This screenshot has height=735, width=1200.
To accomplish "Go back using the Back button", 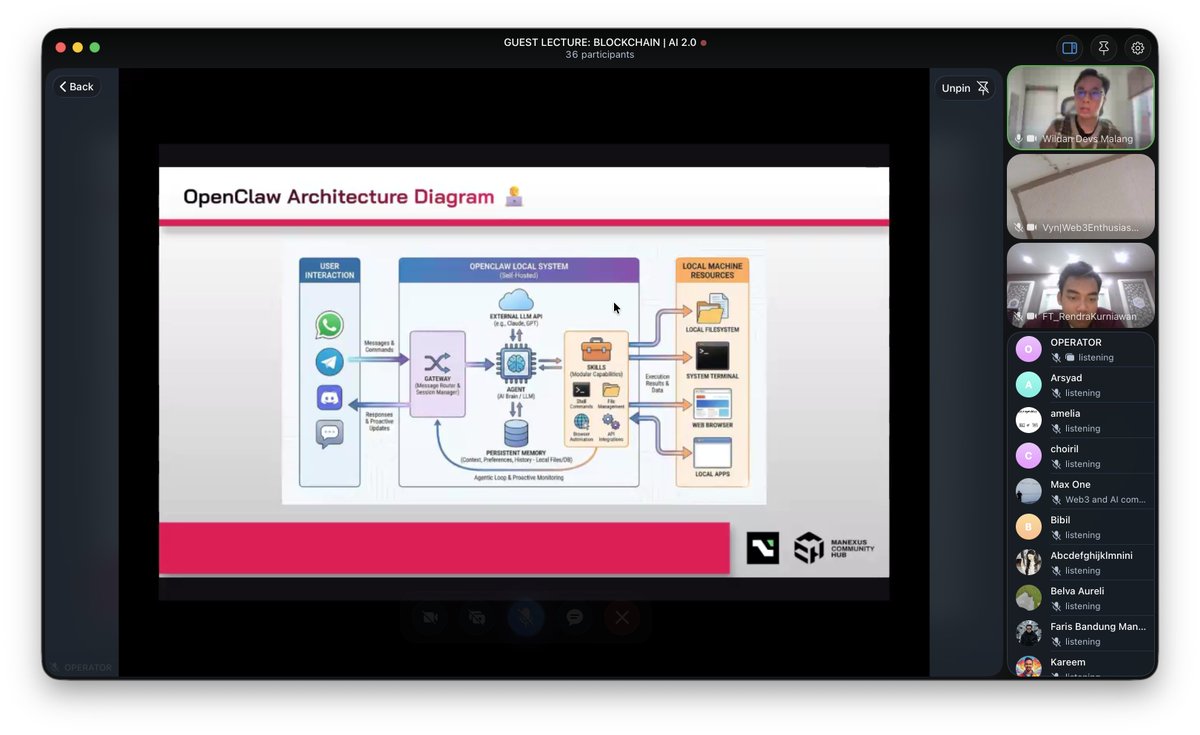I will click(76, 87).
